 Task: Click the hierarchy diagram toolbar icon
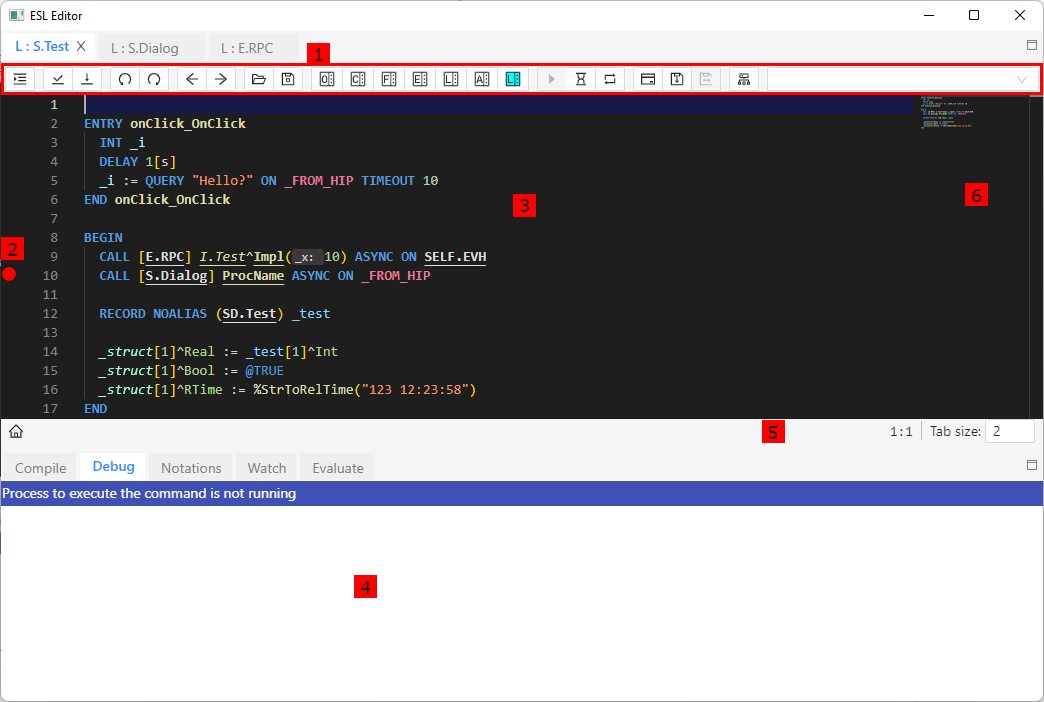[743, 79]
